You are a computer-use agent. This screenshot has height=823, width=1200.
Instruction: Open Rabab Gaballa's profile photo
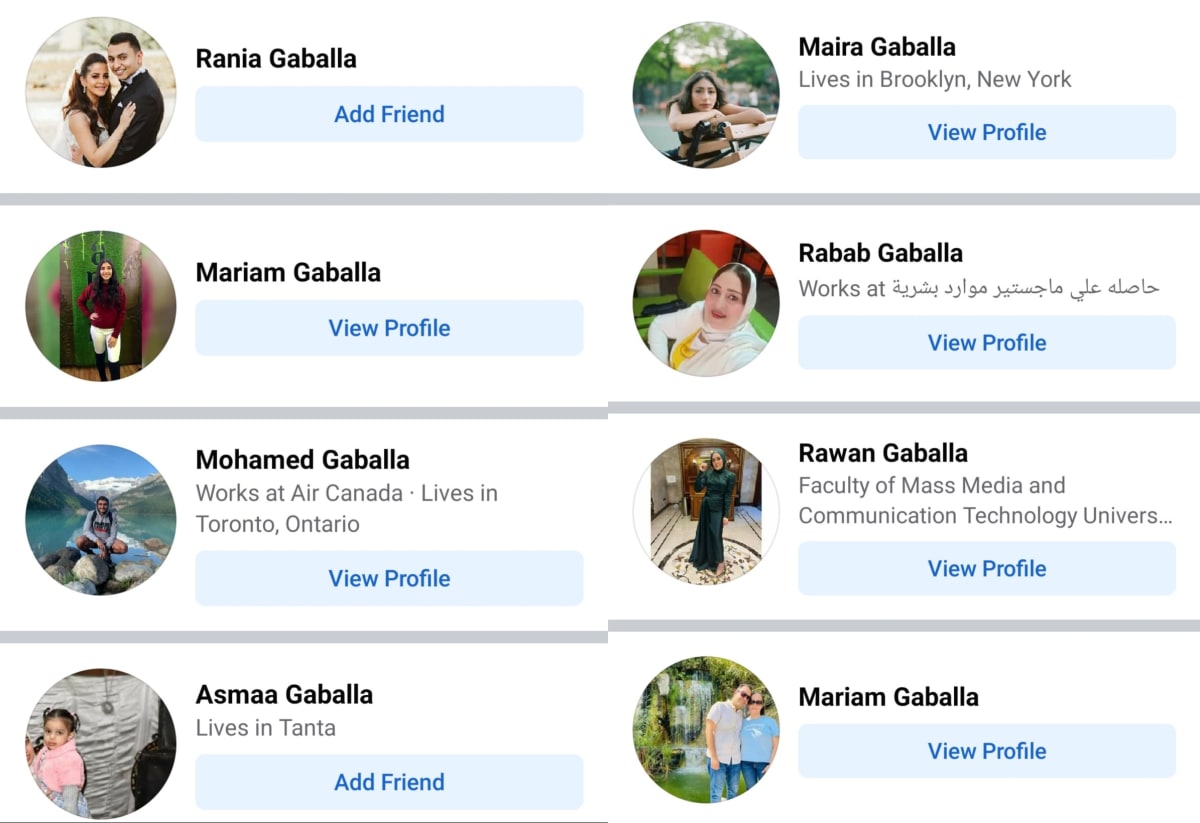click(x=706, y=303)
